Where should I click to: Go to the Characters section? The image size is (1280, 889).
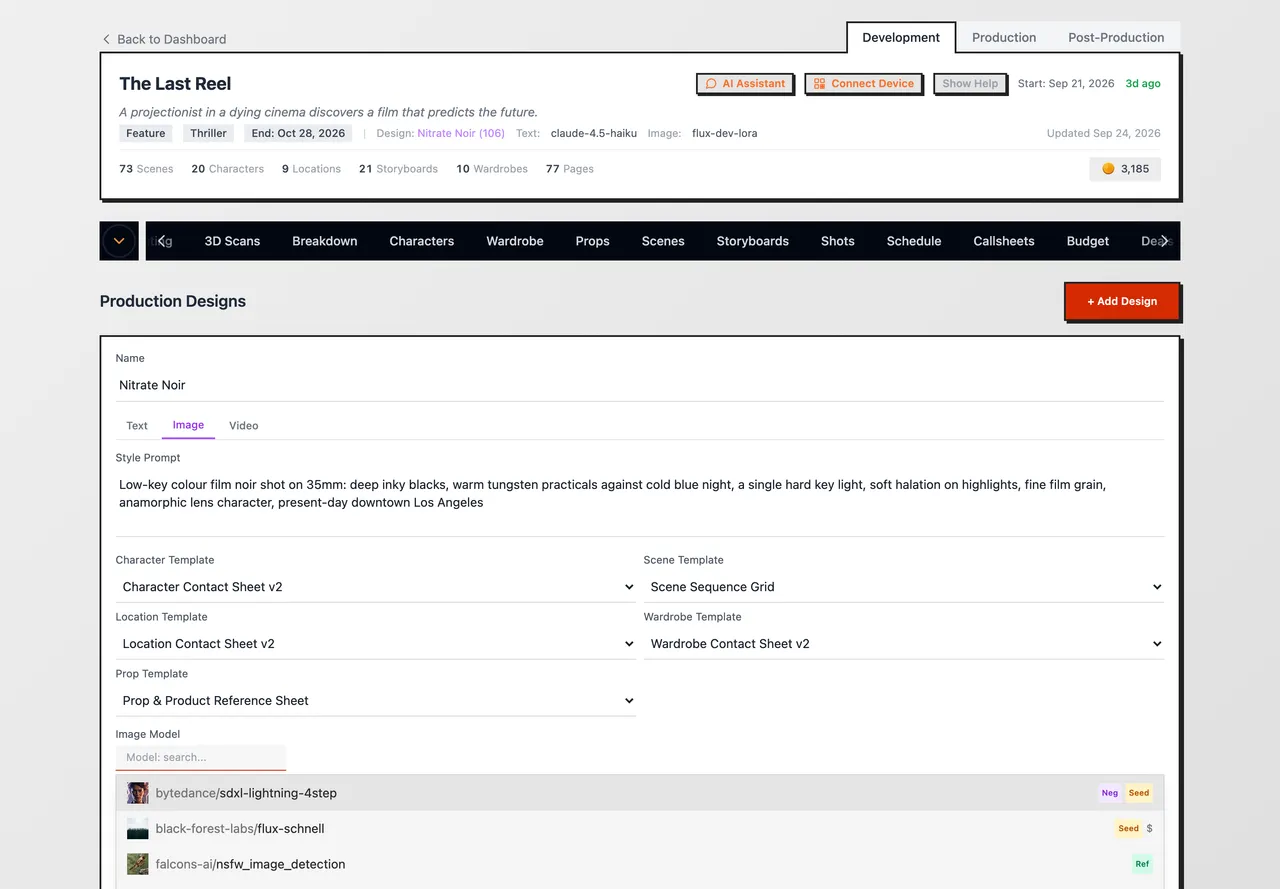coord(422,241)
